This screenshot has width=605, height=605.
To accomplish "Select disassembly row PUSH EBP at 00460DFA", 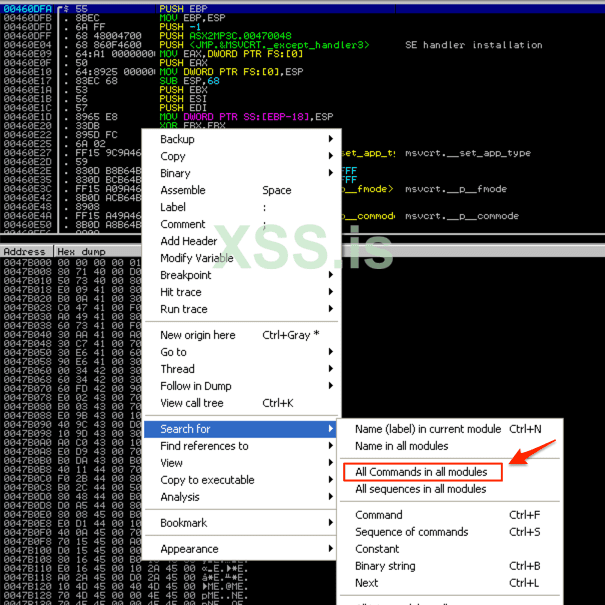I will 302,8.
